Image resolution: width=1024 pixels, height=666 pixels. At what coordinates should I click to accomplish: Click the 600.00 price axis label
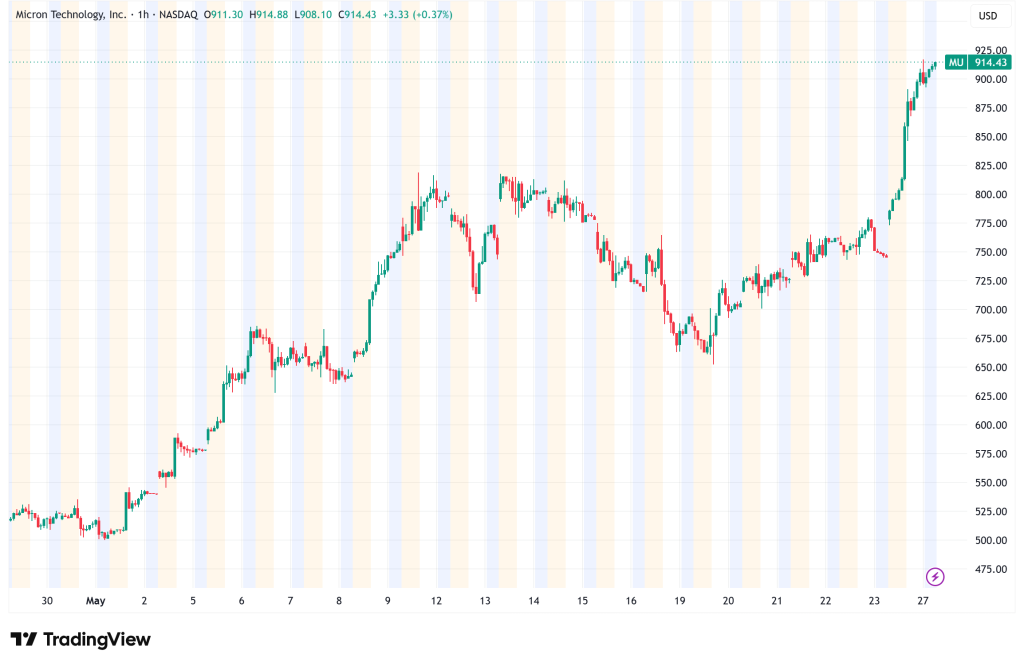(x=991, y=424)
